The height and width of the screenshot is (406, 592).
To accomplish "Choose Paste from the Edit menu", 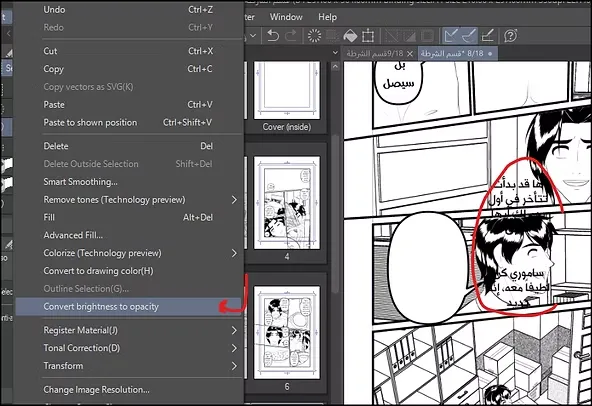I will [128, 105].
